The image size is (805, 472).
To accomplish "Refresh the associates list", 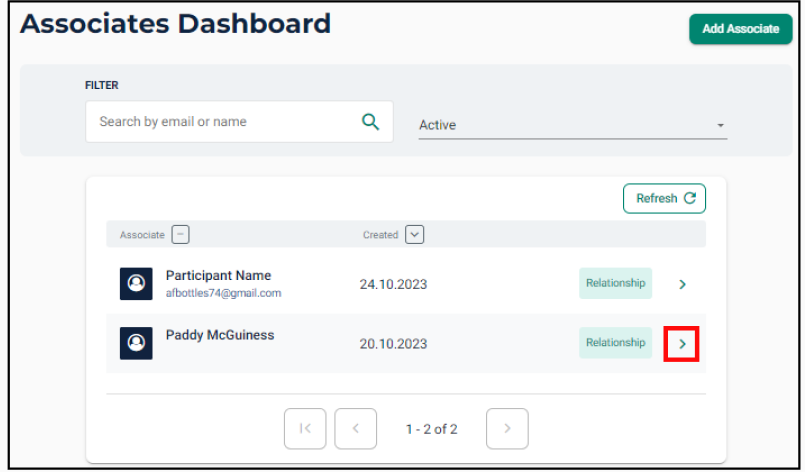I will (x=664, y=198).
